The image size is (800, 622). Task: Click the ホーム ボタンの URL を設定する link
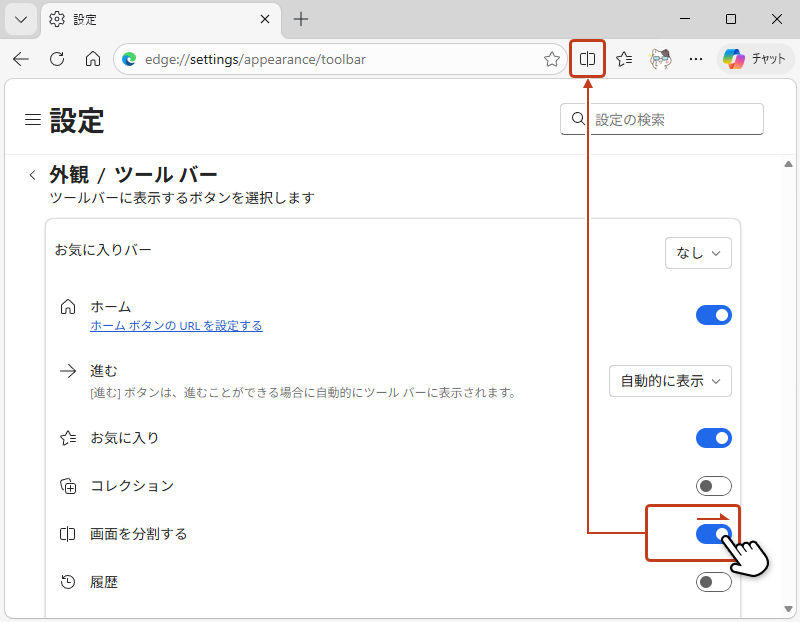click(176, 325)
